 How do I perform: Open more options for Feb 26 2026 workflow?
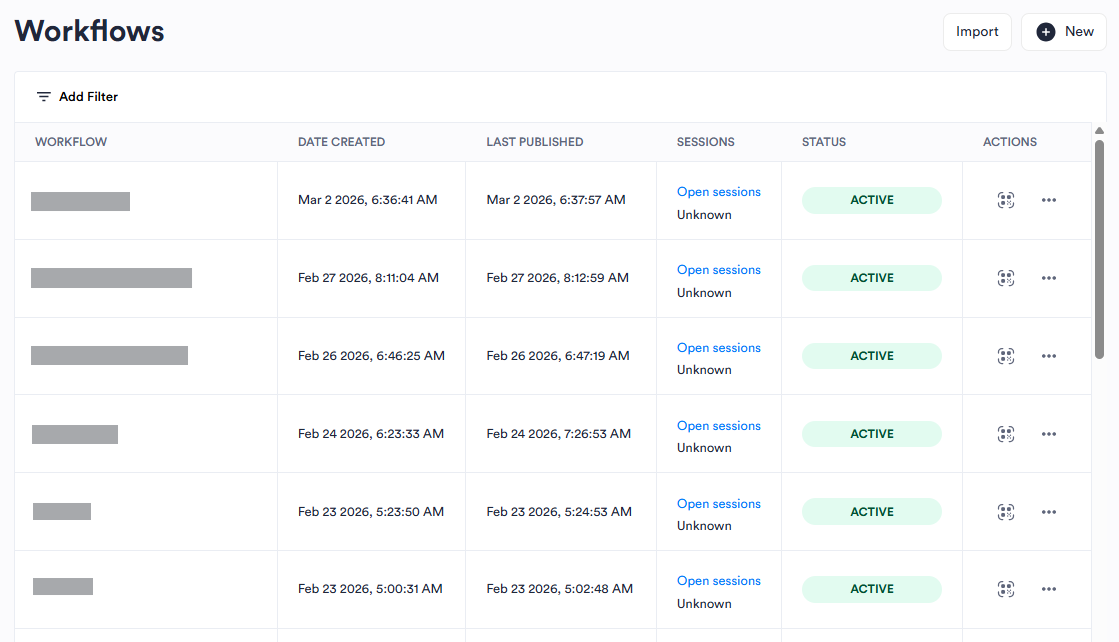point(1048,356)
